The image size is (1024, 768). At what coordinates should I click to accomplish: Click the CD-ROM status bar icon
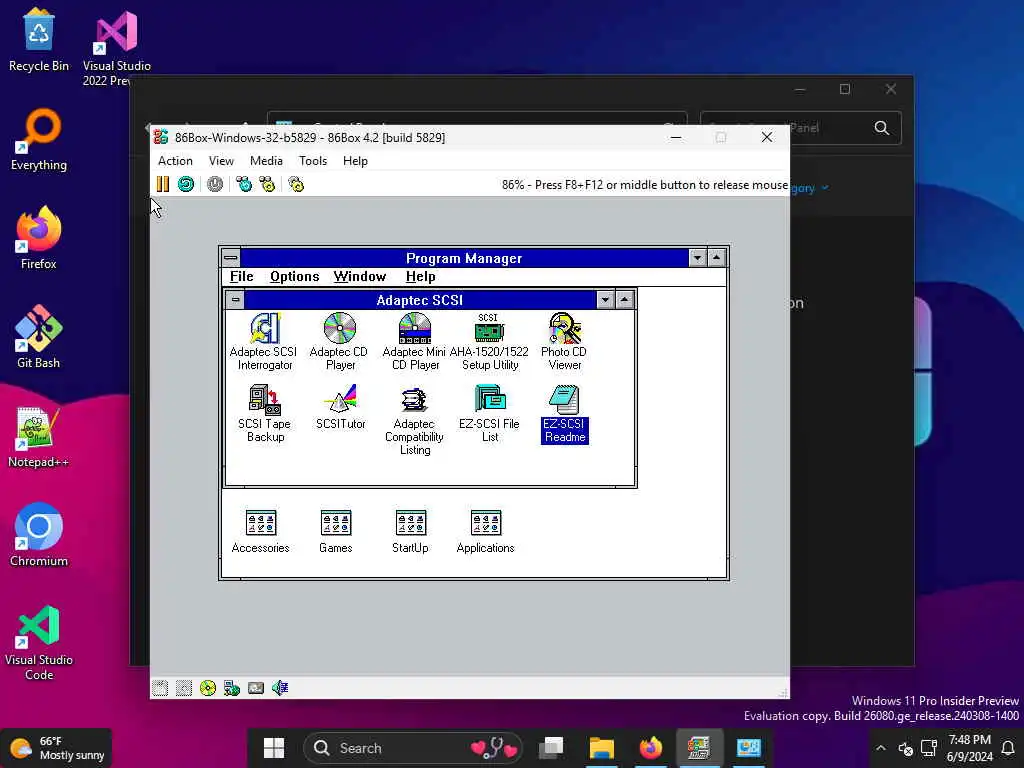[x=208, y=688]
